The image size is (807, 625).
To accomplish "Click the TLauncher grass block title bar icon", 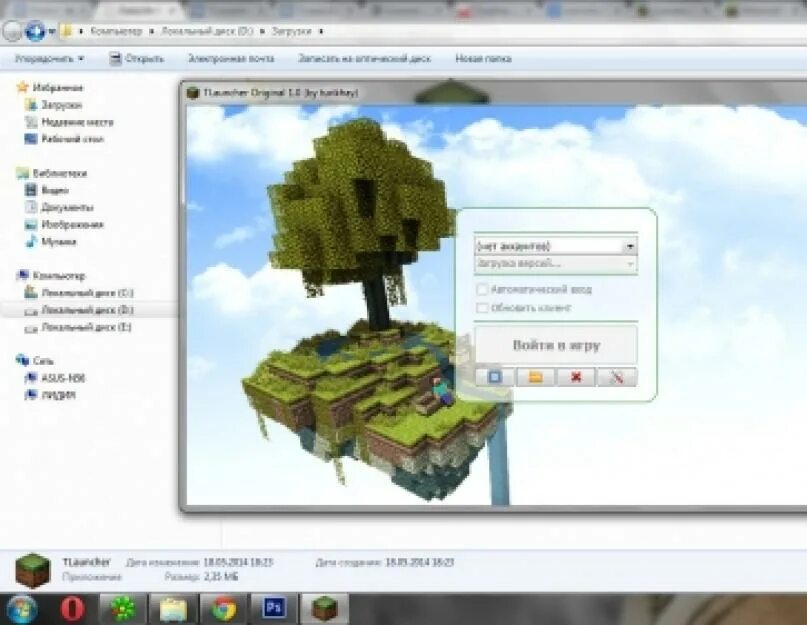I will coord(193,93).
